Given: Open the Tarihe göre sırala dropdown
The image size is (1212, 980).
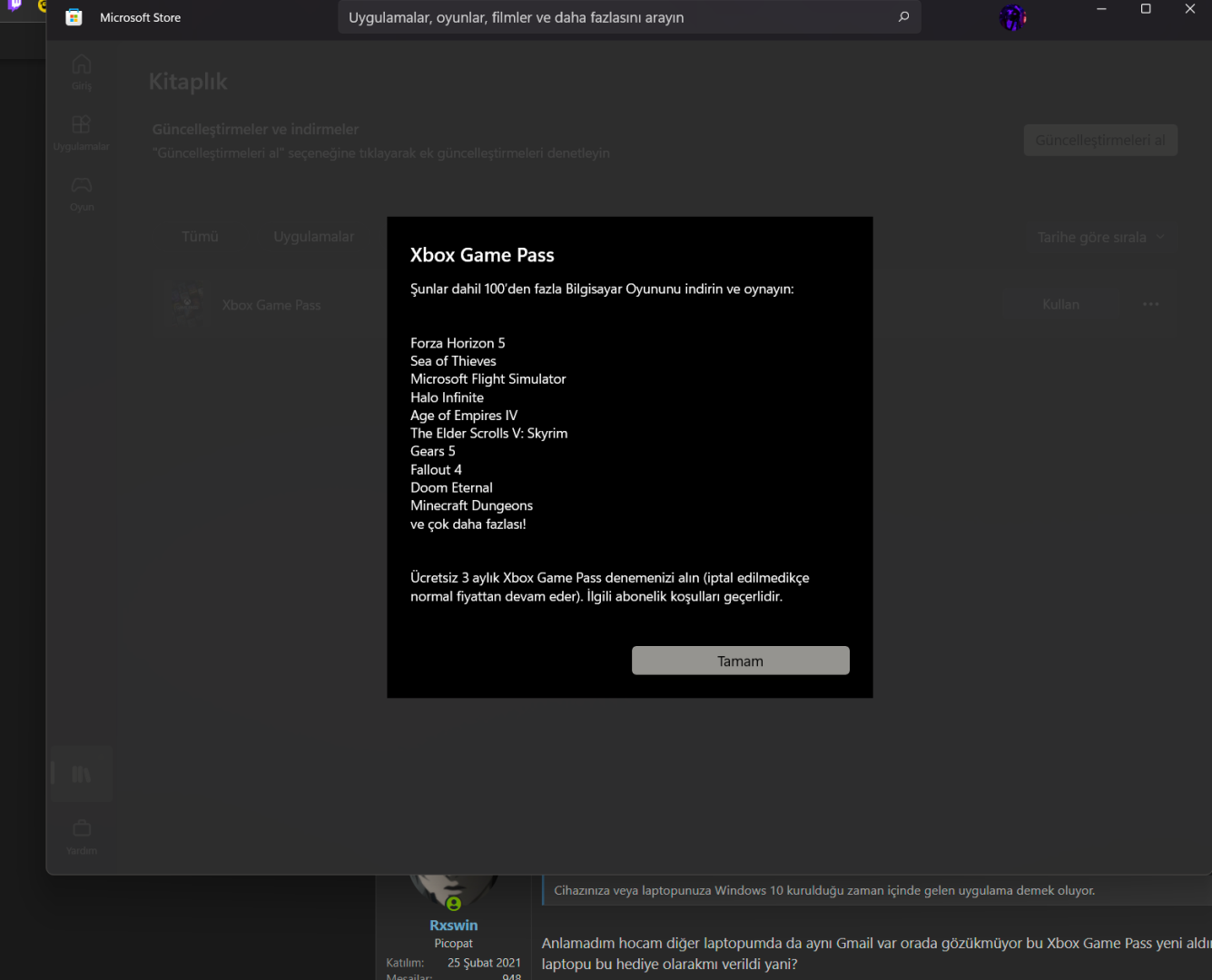Looking at the screenshot, I should coord(1101,237).
